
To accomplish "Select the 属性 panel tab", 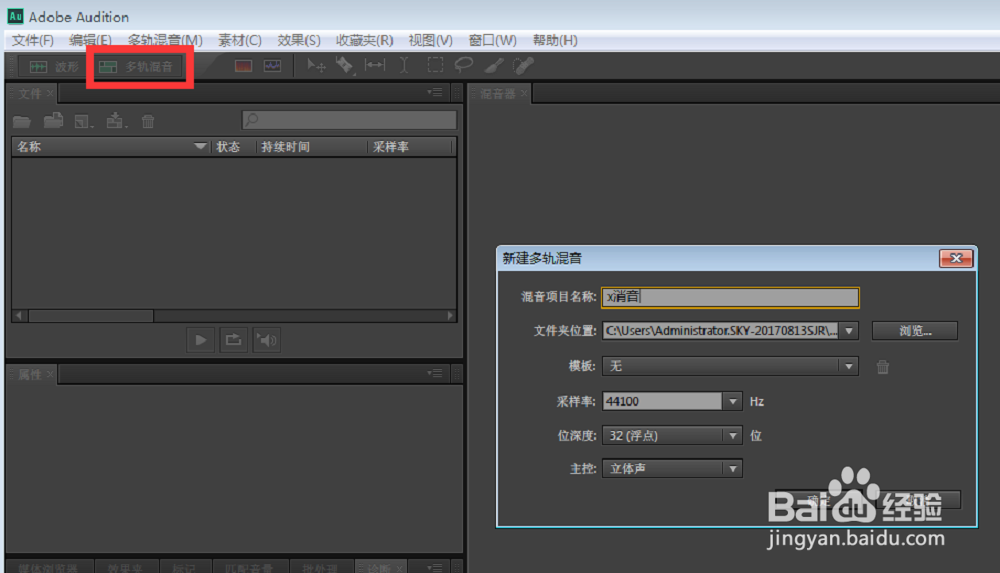I will click(29, 374).
